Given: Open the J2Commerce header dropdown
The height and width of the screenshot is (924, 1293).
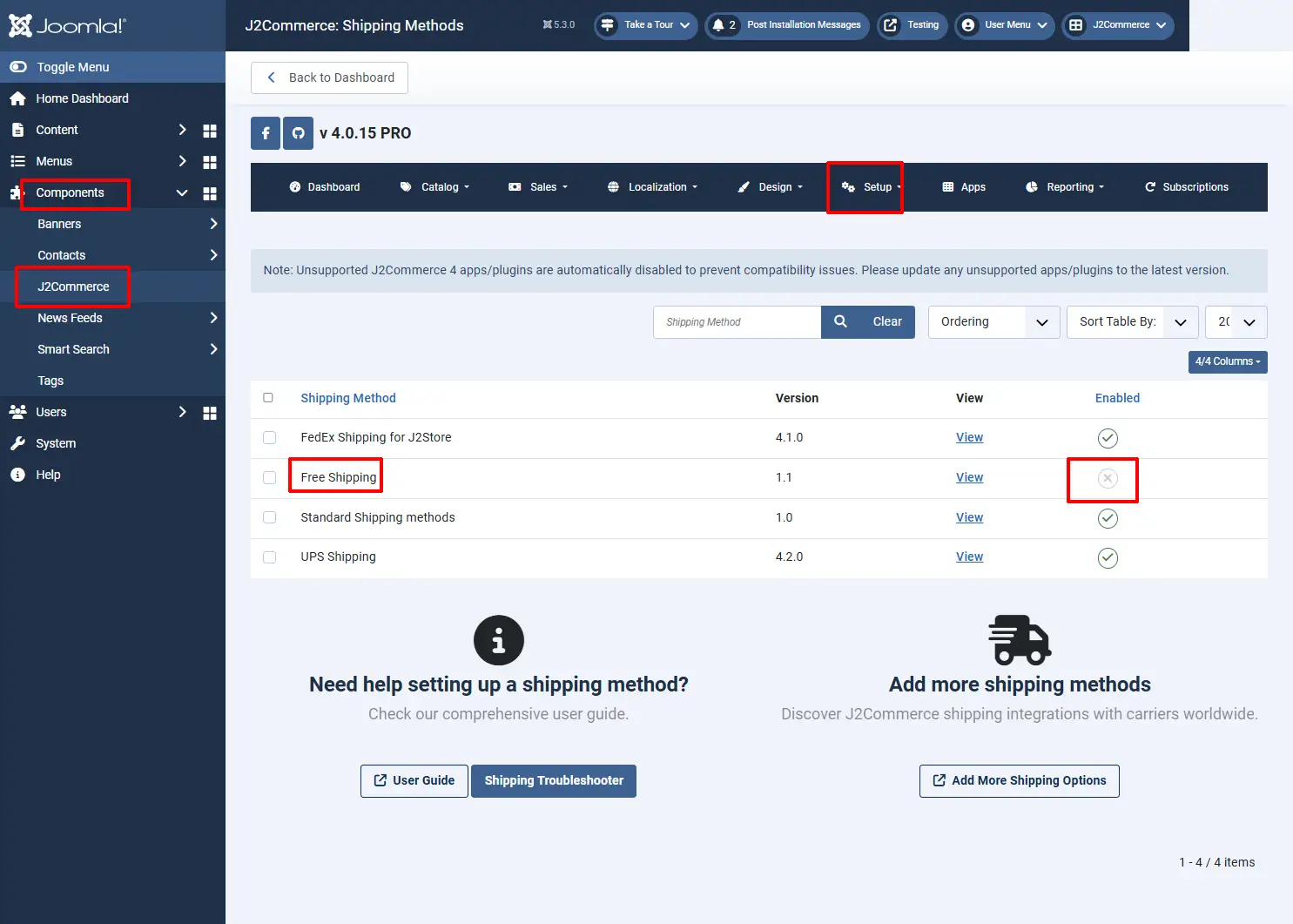Looking at the screenshot, I should 1118,25.
